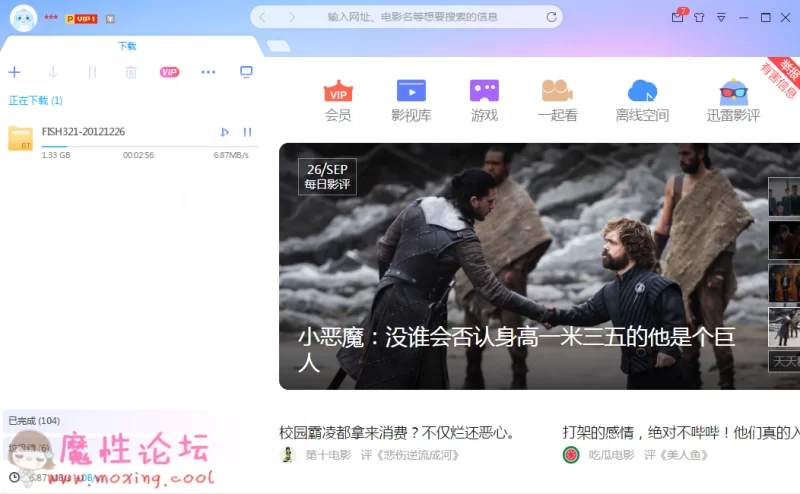Screen dimensions: 800x494
Task: Pause the FISH321-20121226 download
Action: click(x=247, y=132)
